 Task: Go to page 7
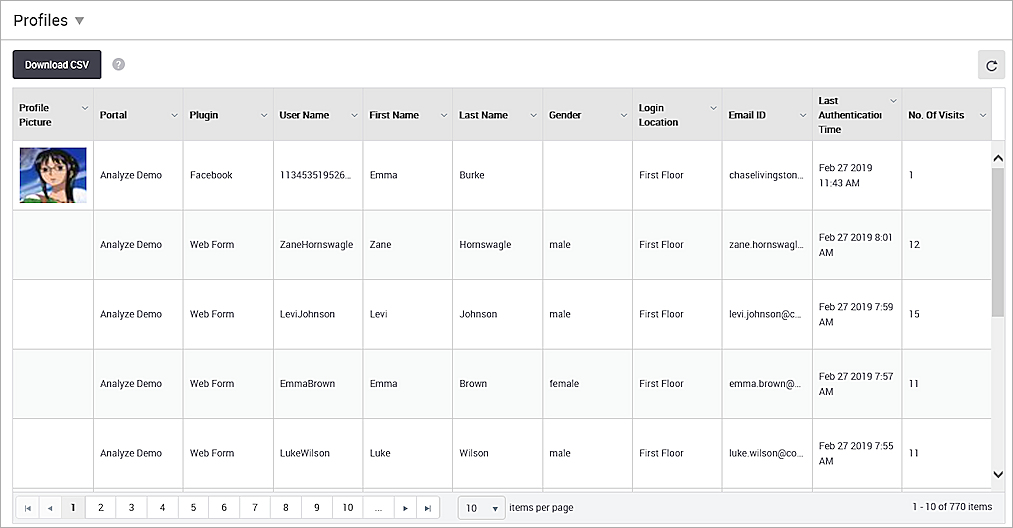point(255,508)
